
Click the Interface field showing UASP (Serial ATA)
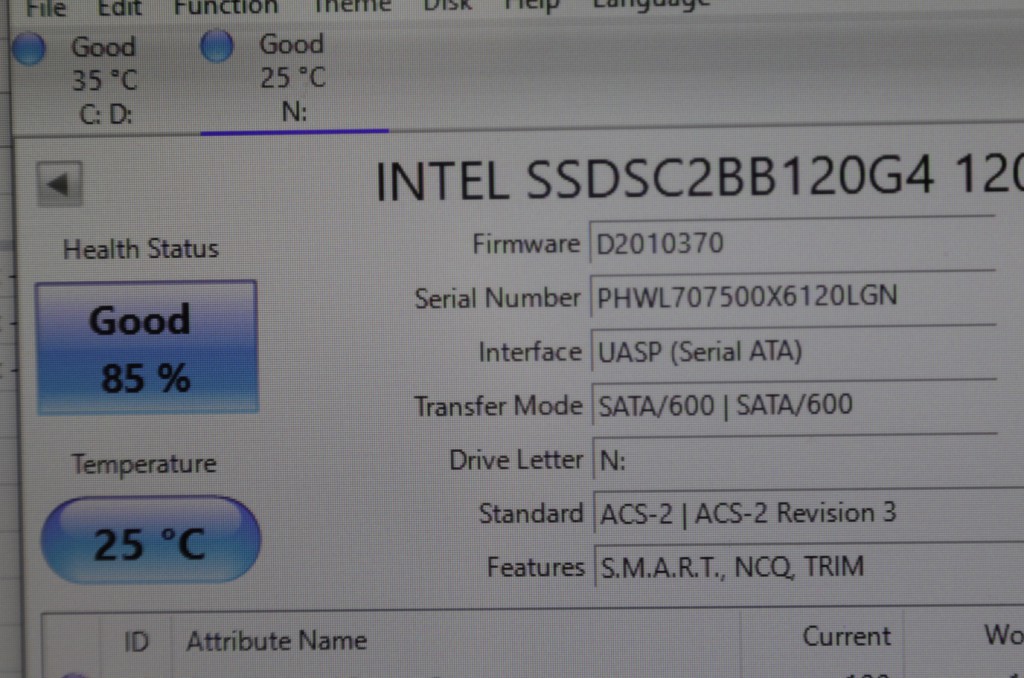[x=790, y=352]
